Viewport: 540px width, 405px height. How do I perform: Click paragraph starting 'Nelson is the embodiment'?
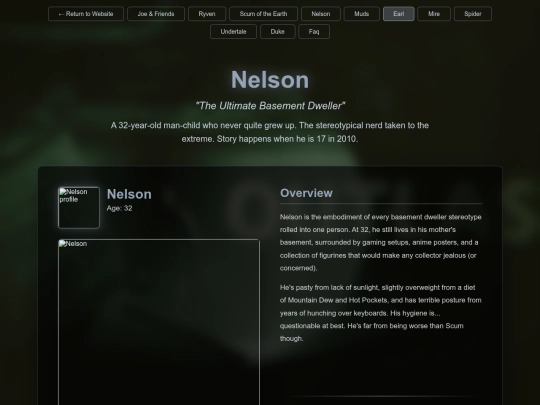[x=381, y=242]
